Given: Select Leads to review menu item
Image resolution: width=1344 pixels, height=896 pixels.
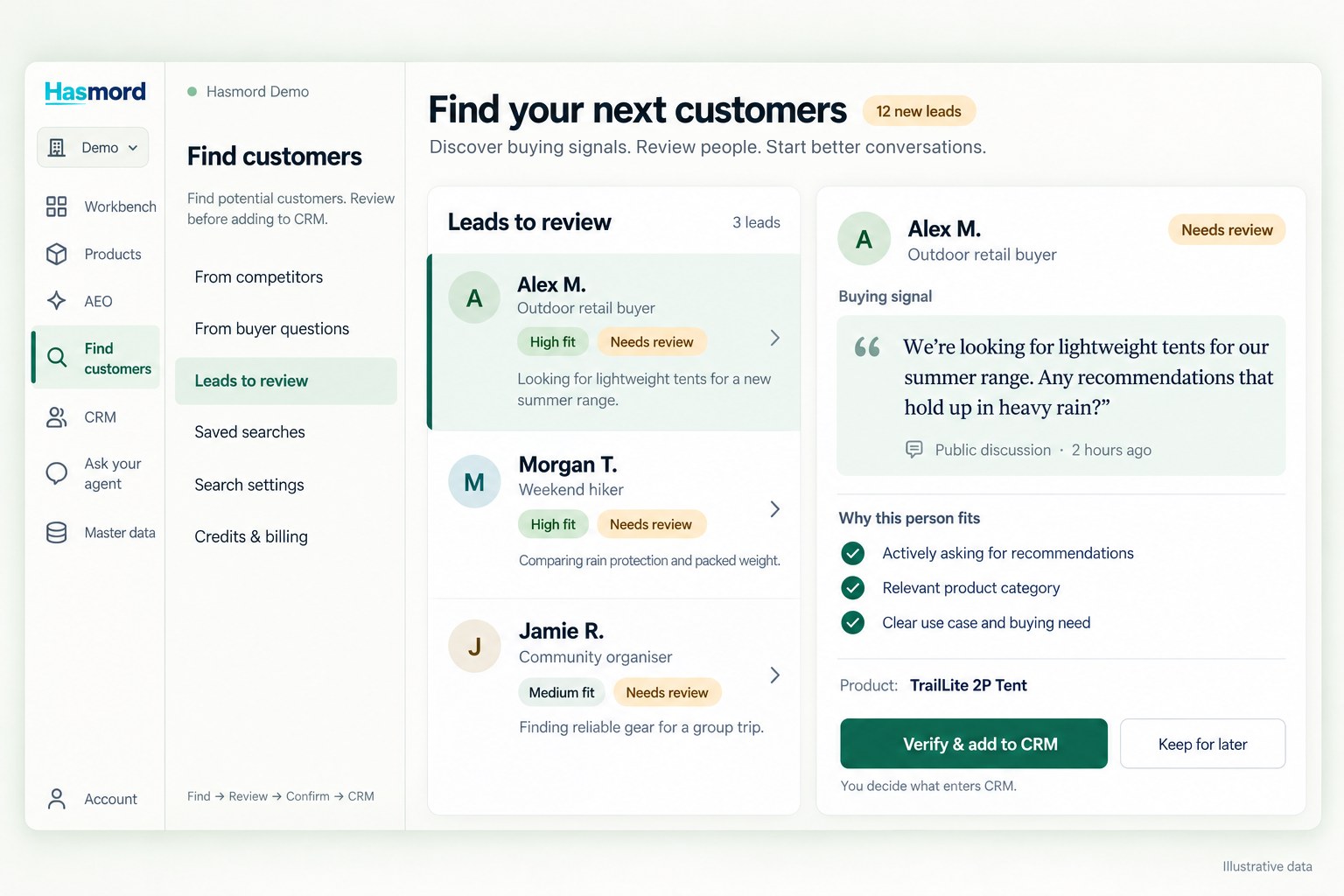Looking at the screenshot, I should (286, 381).
